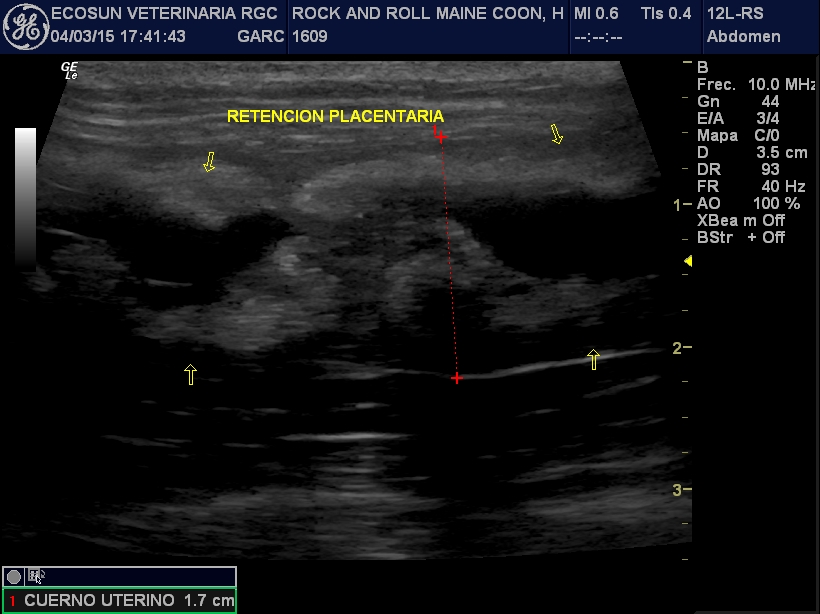This screenshot has height=614, width=820.
Task: Select the CUERNO UTERINO 1.7 cm measurement
Action: point(128,601)
